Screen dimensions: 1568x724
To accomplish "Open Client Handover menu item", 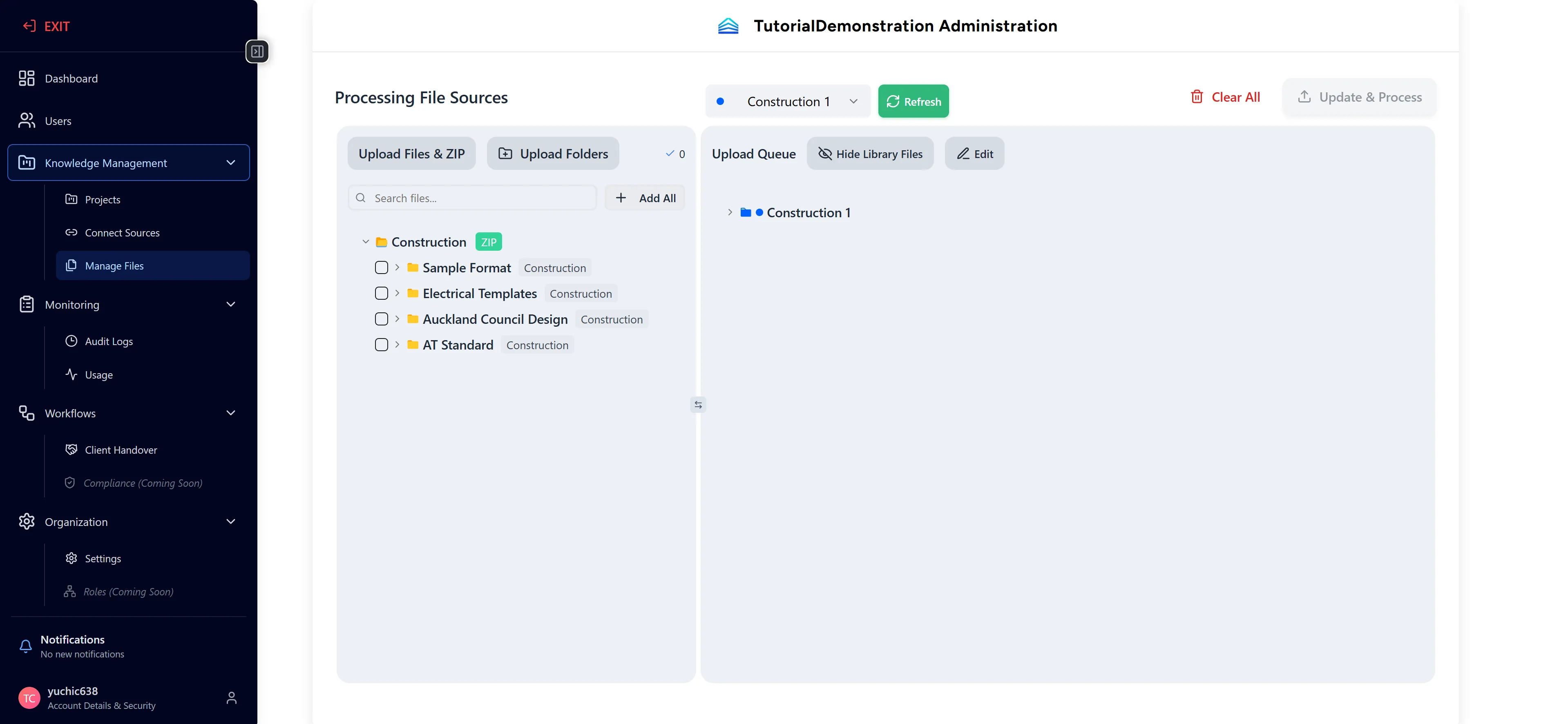I will click(x=152, y=450).
